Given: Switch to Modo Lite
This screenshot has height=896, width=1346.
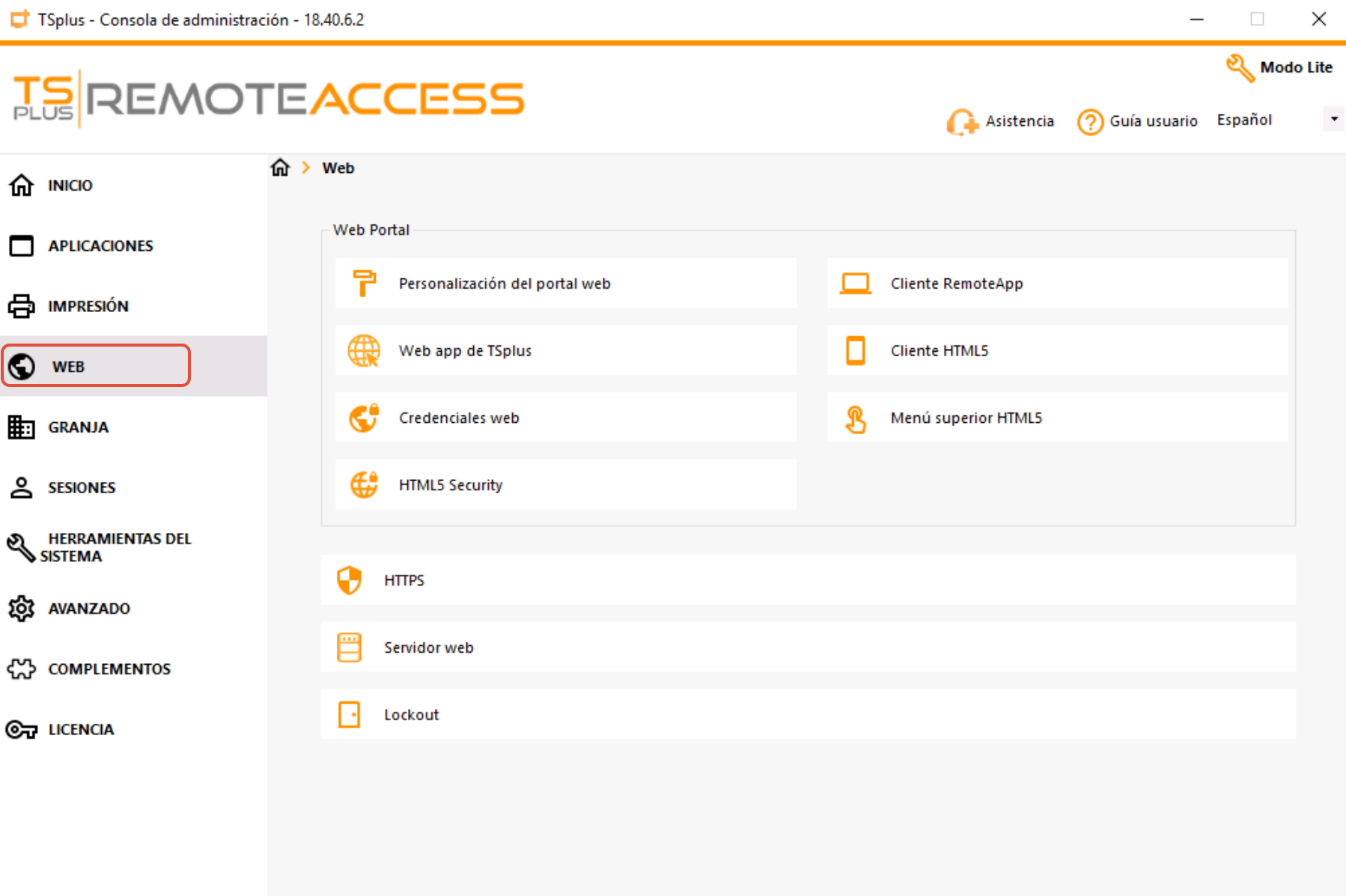Looking at the screenshot, I should pos(1280,67).
